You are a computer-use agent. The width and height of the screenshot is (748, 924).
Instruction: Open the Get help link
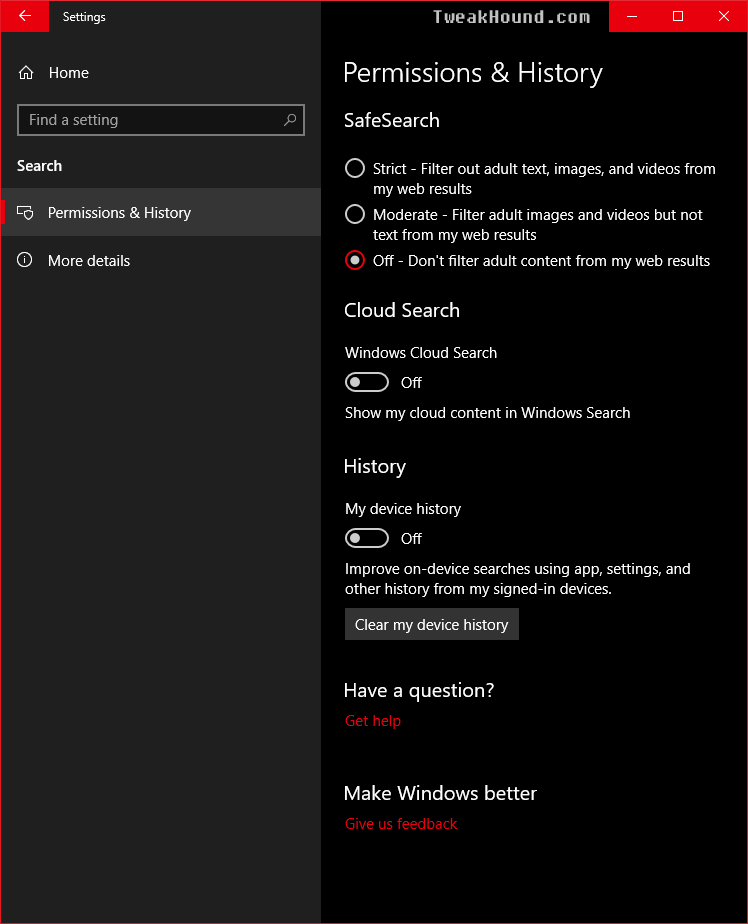click(x=373, y=721)
